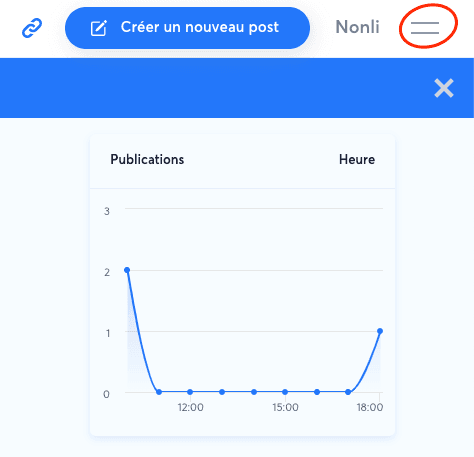Click the Publications column heading
The image size is (474, 457).
(147, 159)
